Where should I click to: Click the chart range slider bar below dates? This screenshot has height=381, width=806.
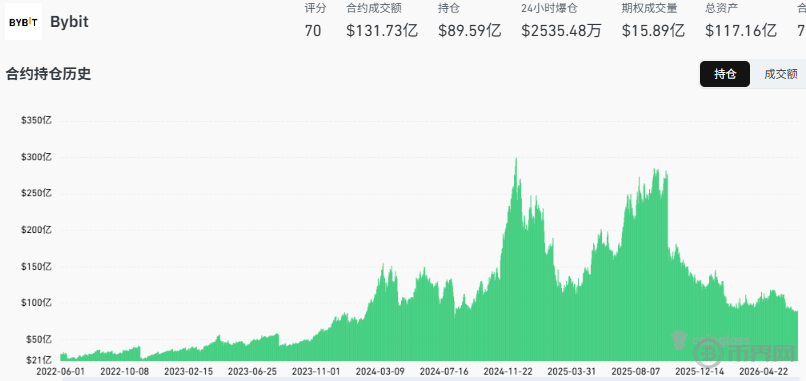click(x=431, y=379)
